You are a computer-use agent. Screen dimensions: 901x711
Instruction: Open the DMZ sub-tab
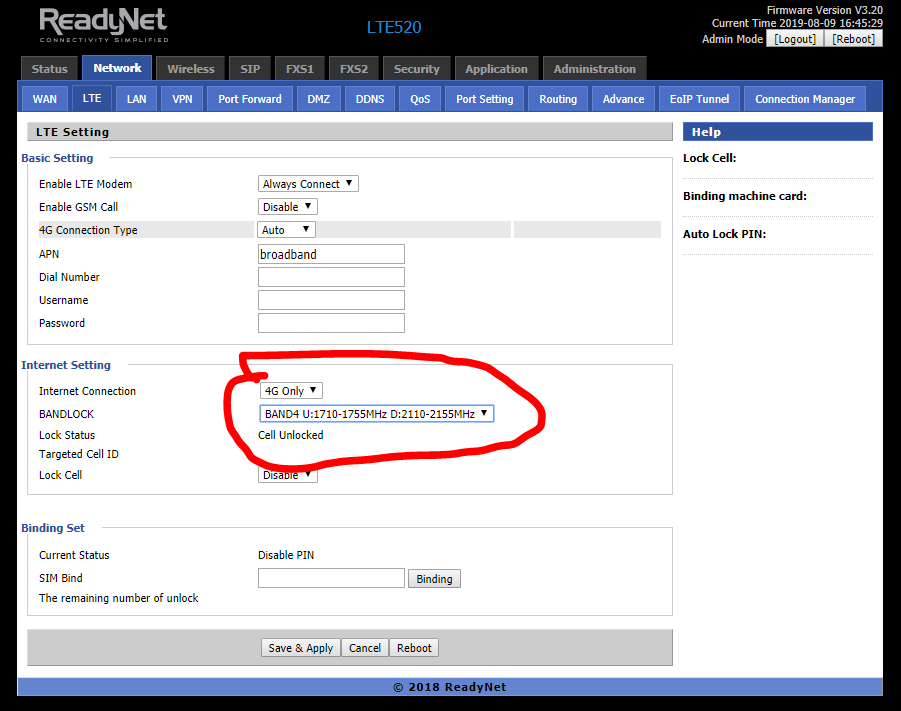pos(318,99)
